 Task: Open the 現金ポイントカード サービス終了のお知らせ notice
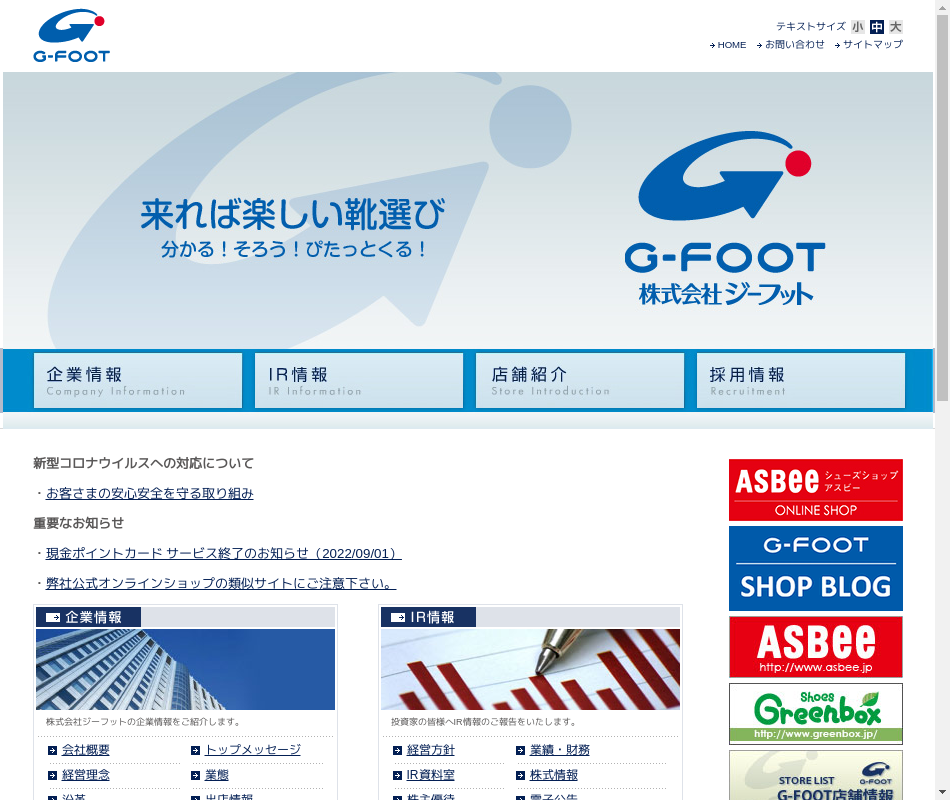point(224,553)
